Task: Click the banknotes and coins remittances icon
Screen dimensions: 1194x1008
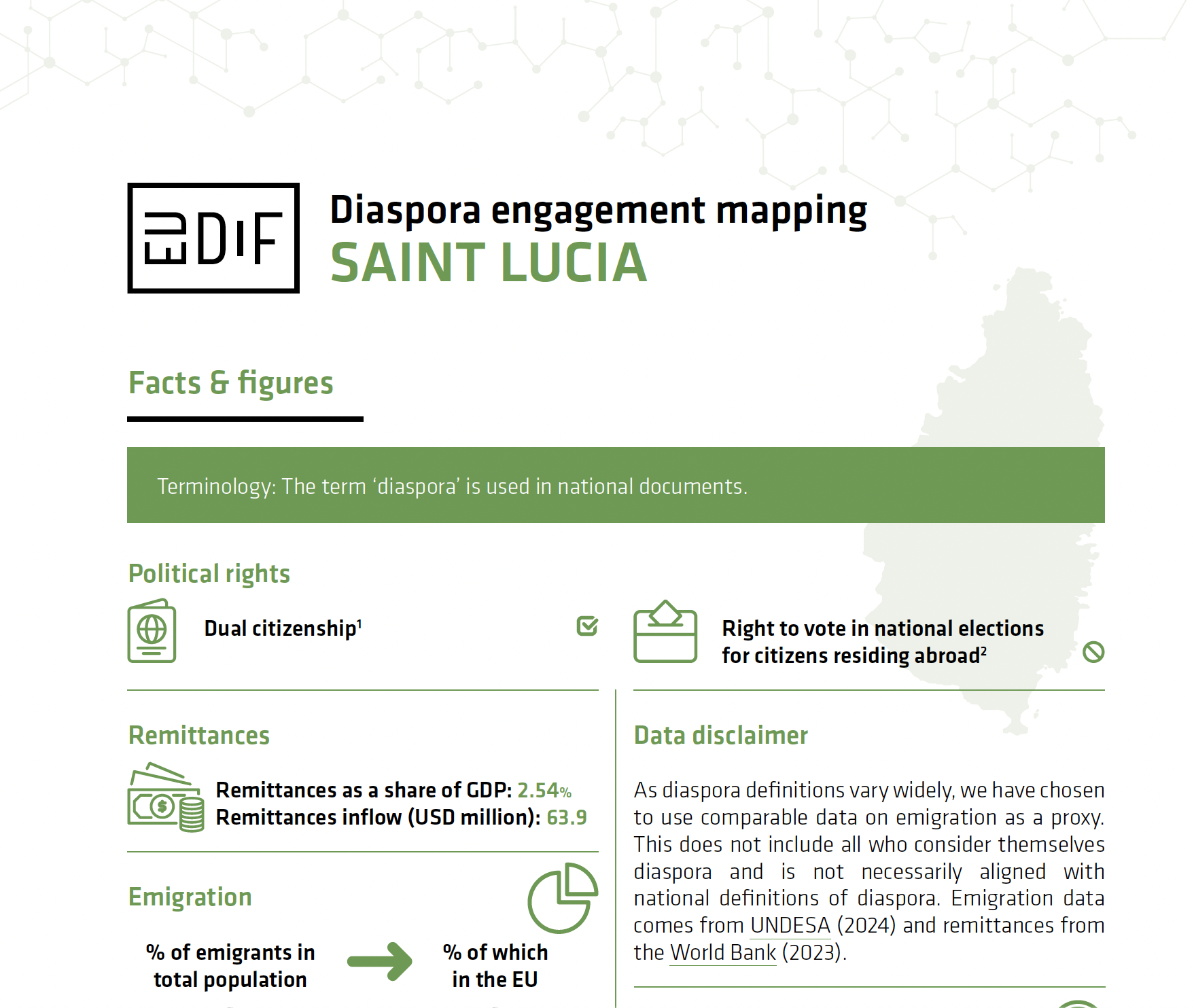Action: coord(165,798)
